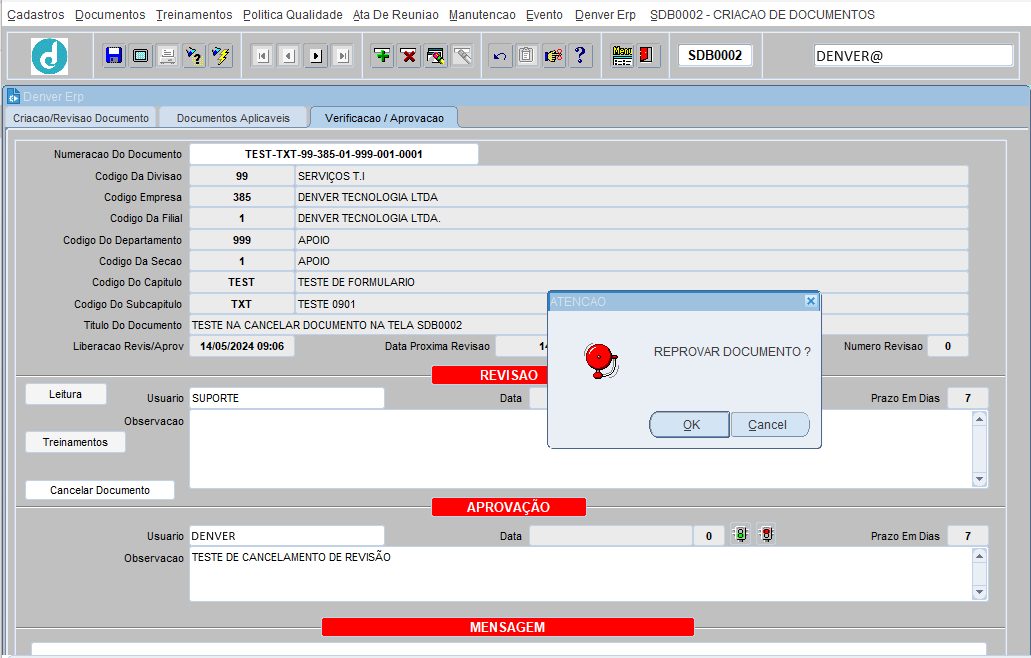Click the Numero Revisao field

[x=947, y=346]
